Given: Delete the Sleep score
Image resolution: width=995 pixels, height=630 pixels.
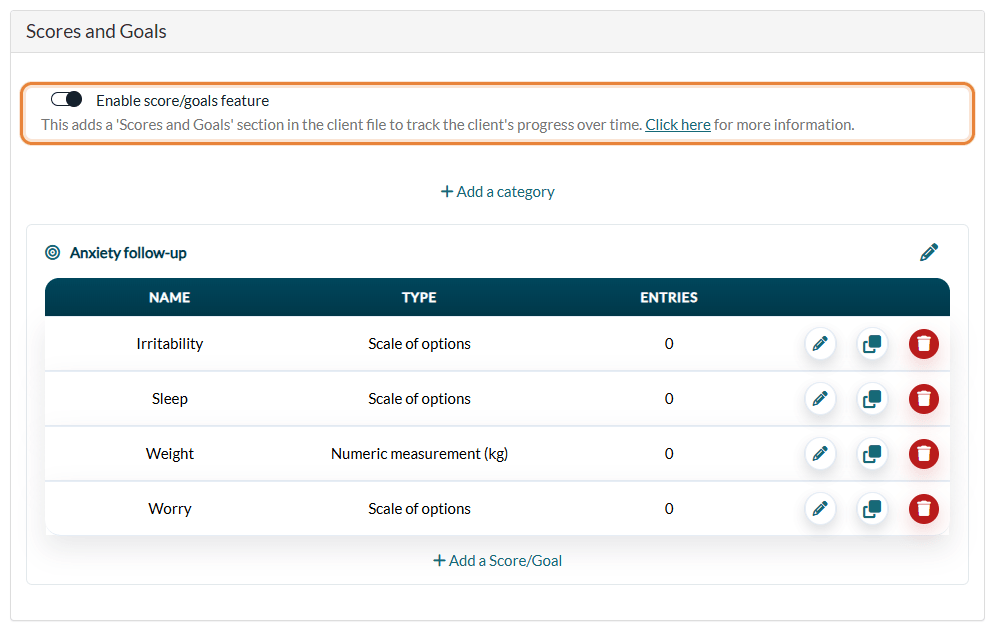Looking at the screenshot, I should (x=923, y=399).
